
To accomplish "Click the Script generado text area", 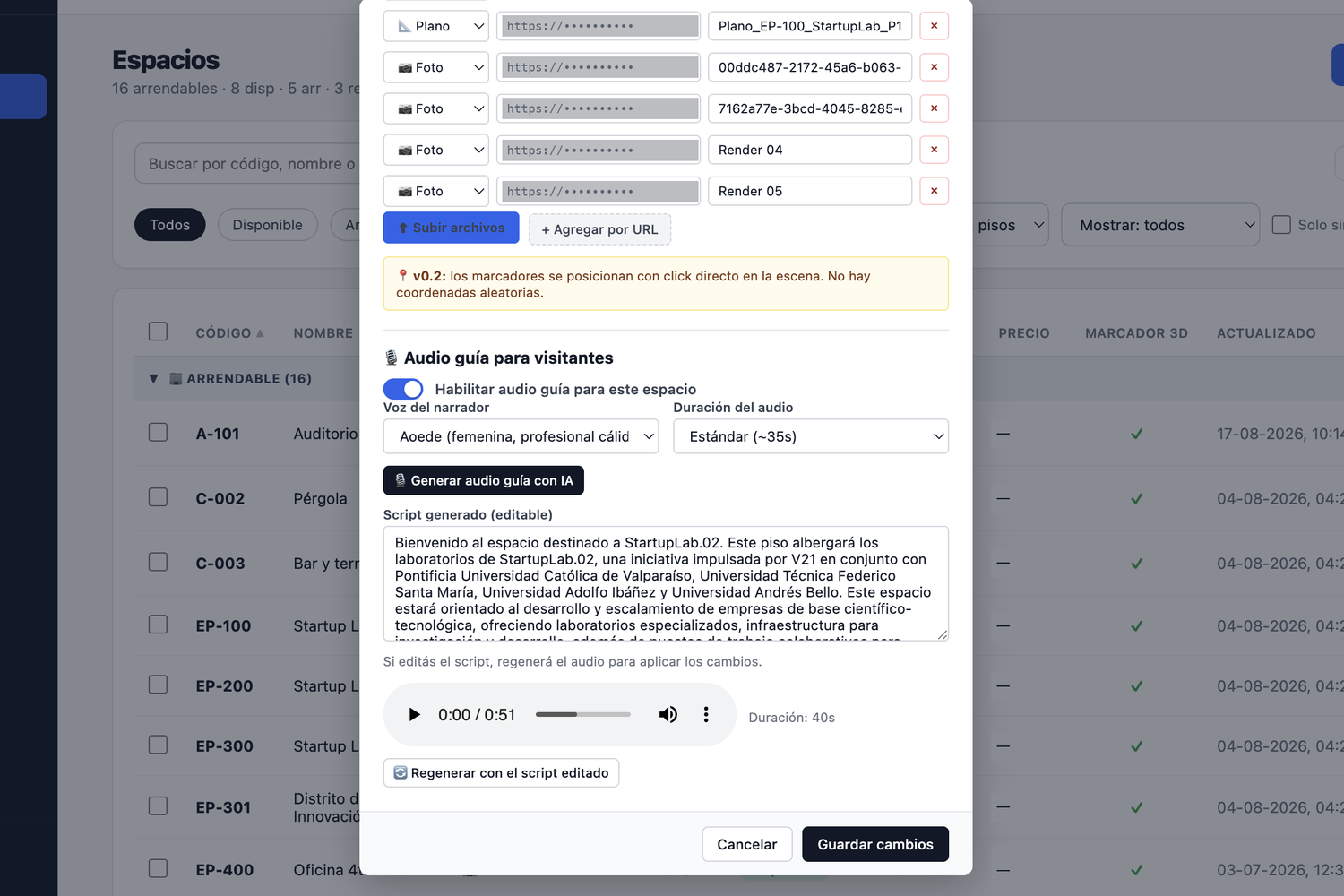I will [666, 583].
